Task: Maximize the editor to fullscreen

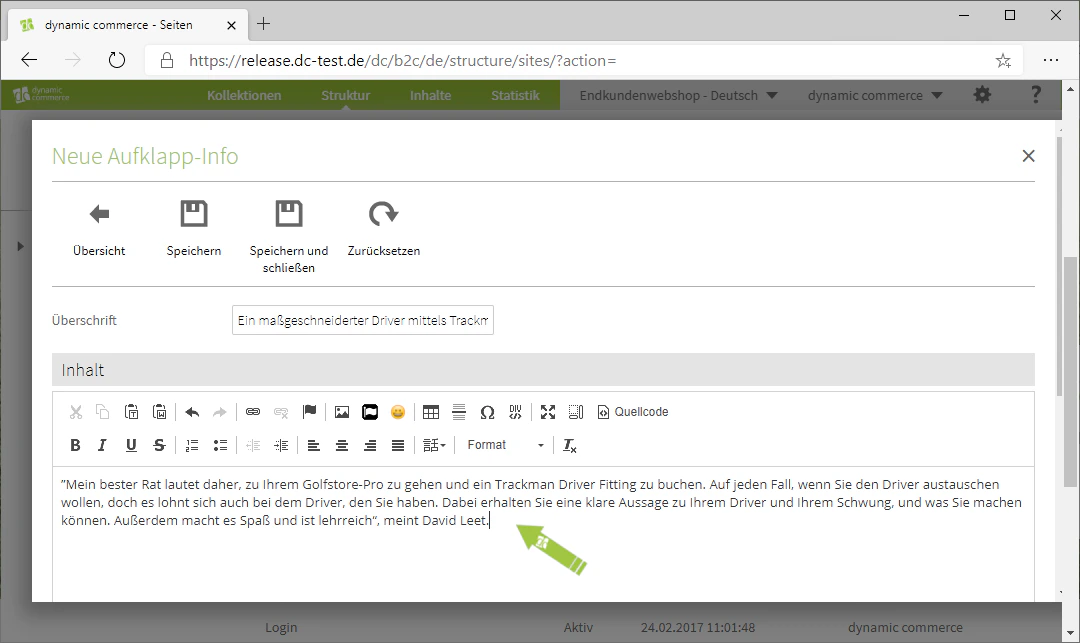Action: tap(548, 412)
